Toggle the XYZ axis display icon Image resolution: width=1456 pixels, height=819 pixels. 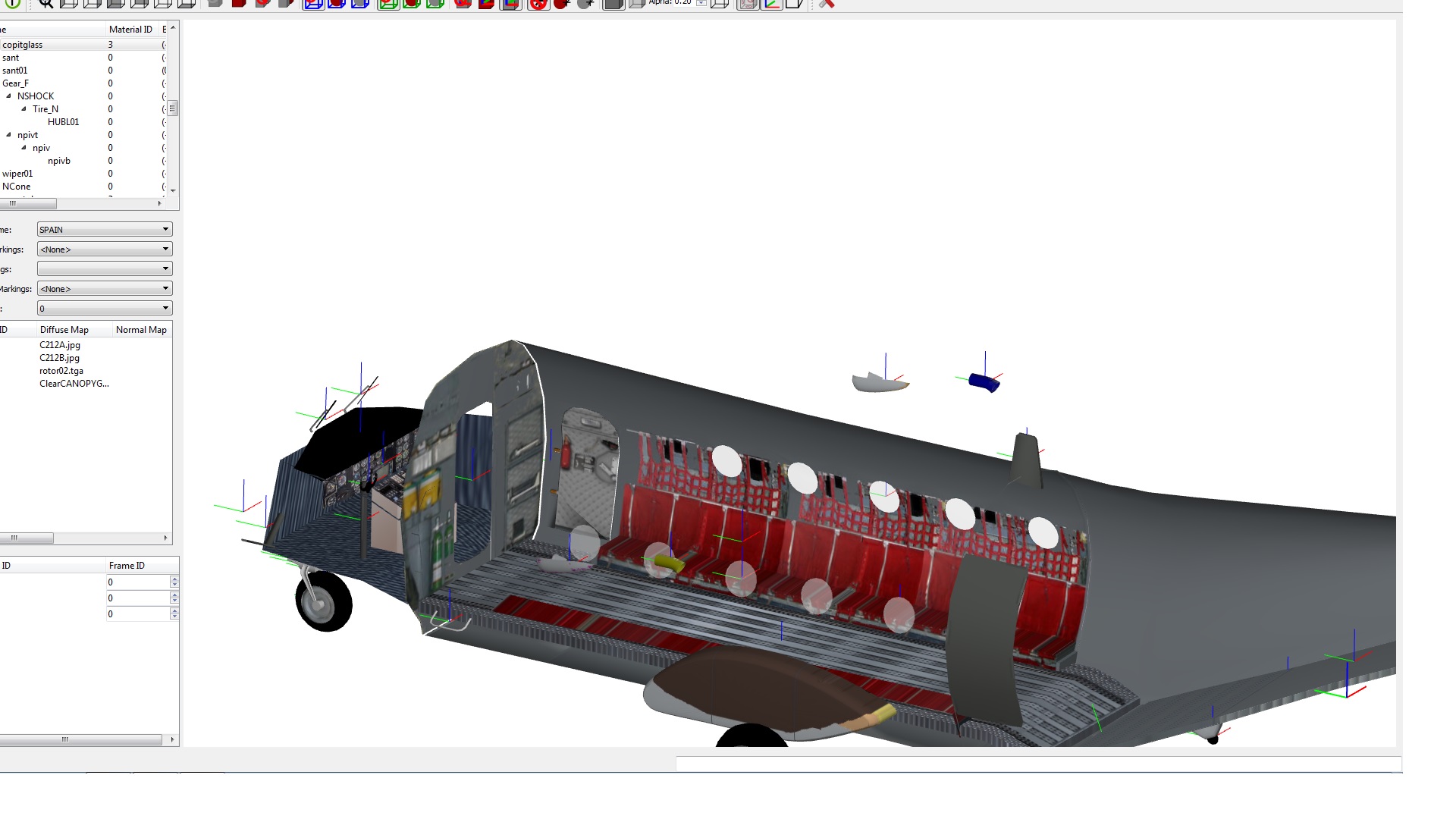(771, 4)
